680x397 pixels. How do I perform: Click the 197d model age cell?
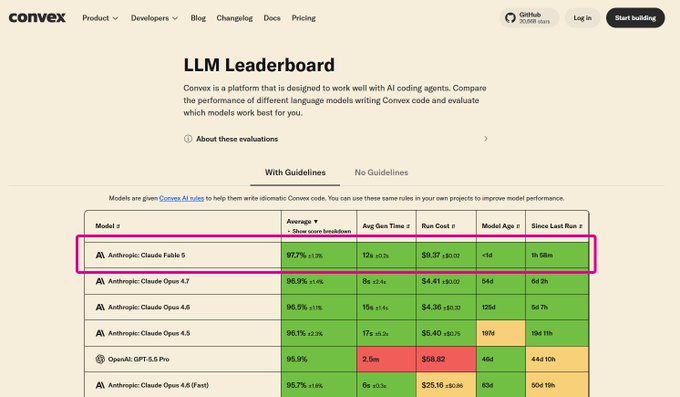click(501, 333)
